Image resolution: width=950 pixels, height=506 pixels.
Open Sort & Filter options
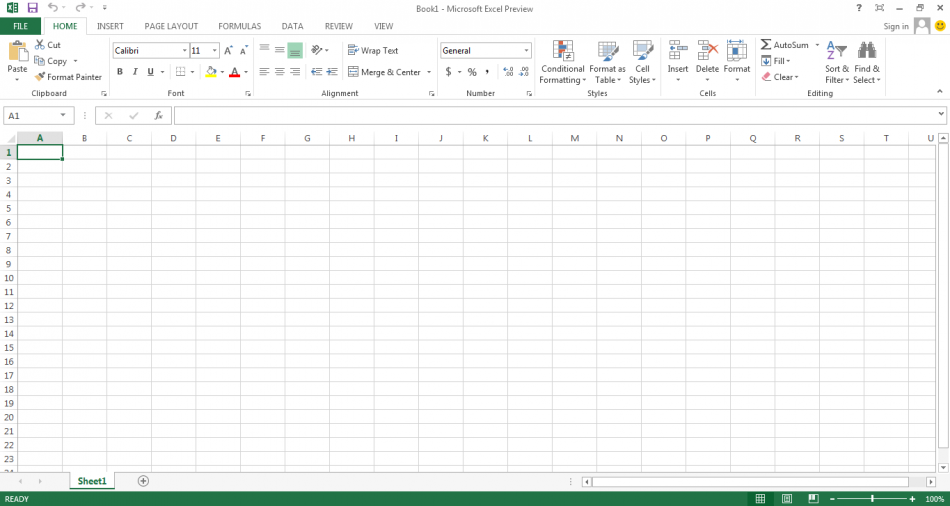point(837,62)
